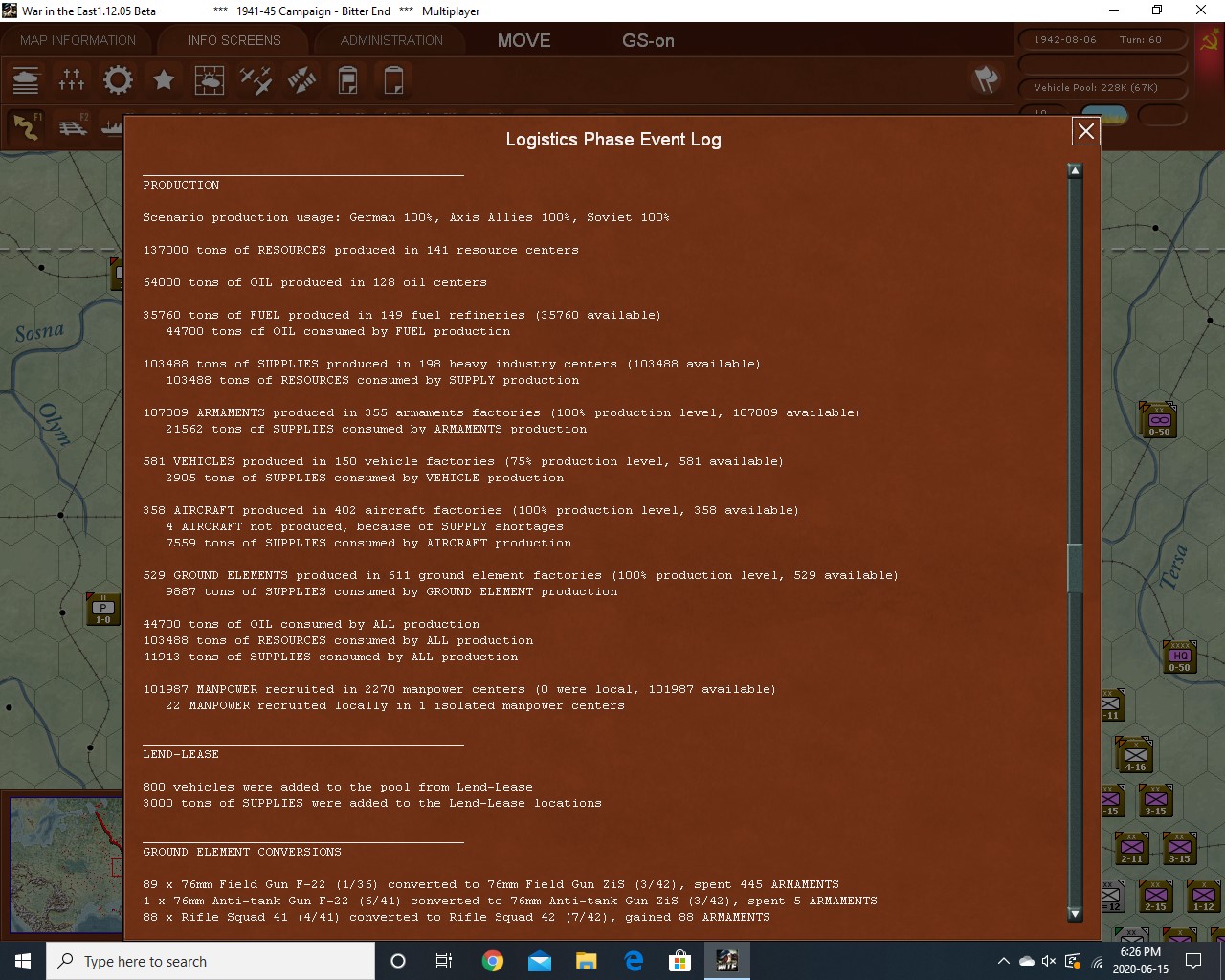Select the F2 rail mode icon

click(73, 126)
